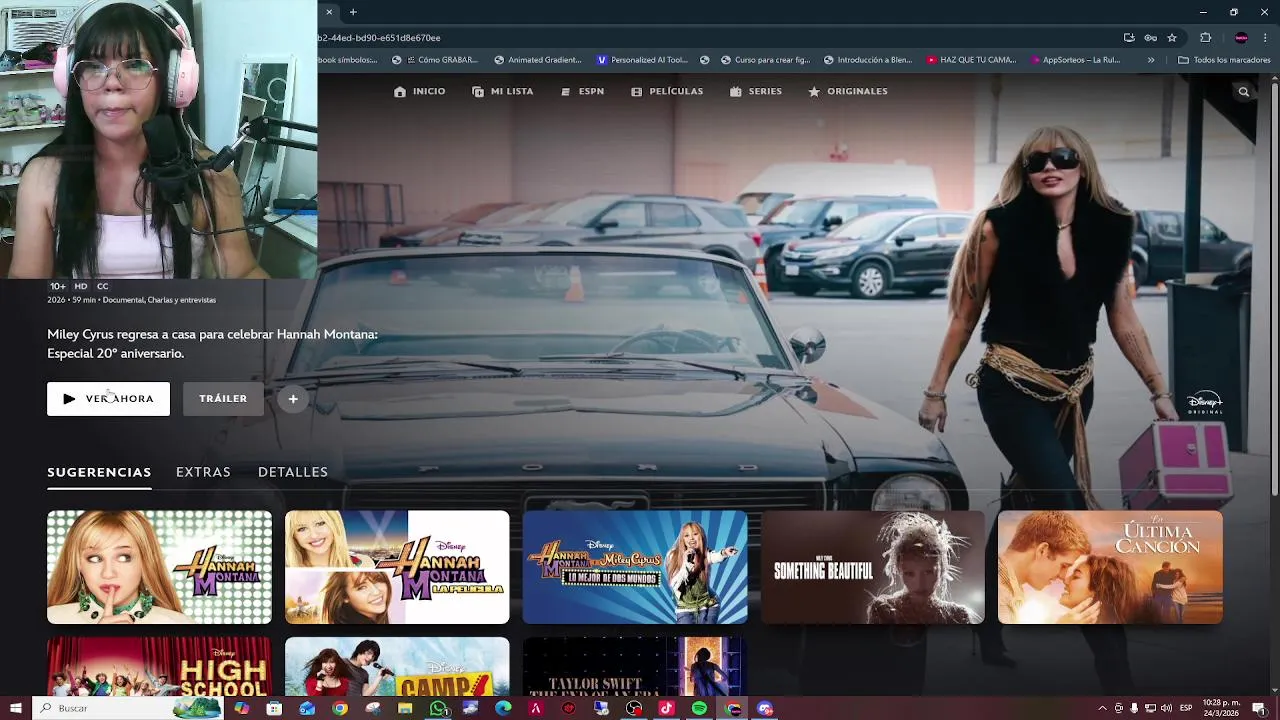Open La Última Canción thumbnail
The image size is (1280, 720).
coord(1110,567)
